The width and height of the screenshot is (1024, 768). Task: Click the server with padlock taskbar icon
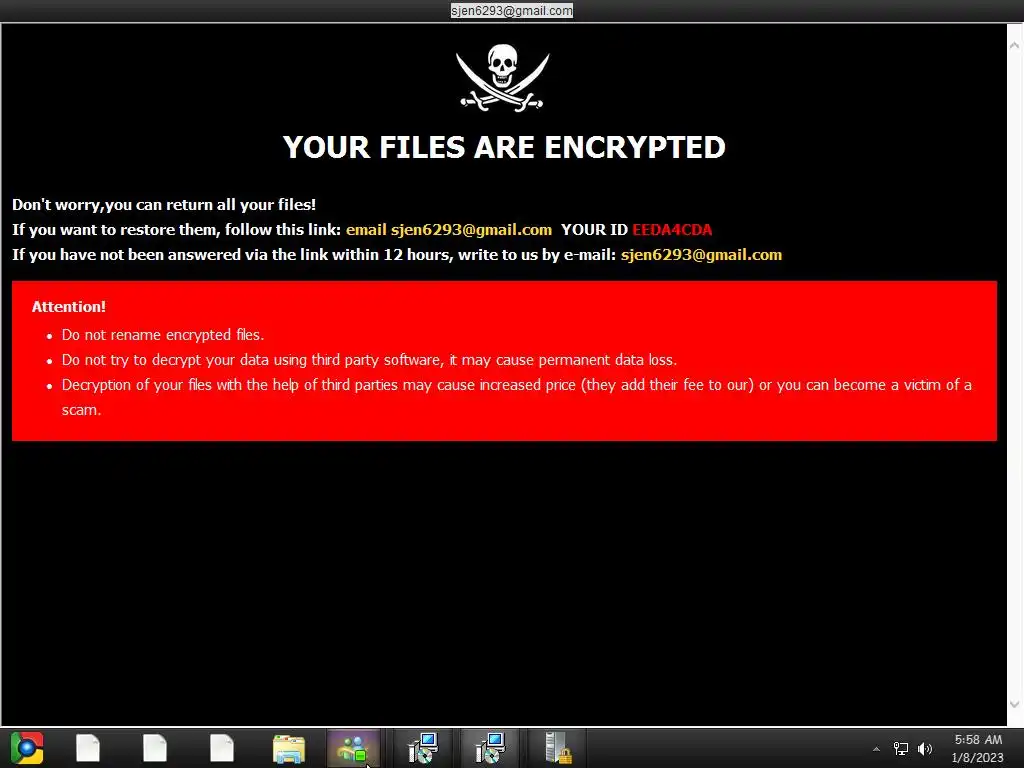click(558, 748)
